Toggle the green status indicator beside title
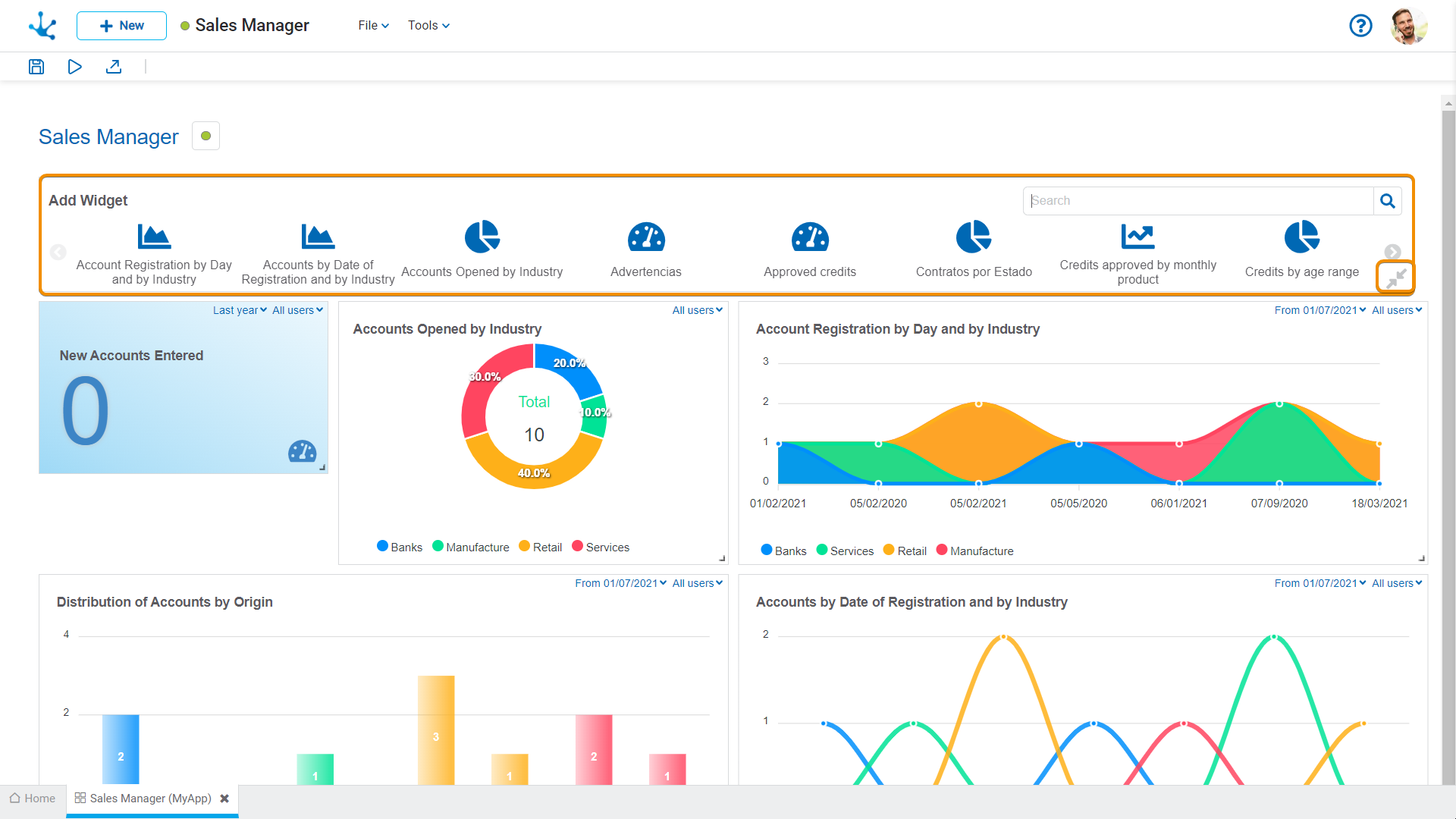1456x819 pixels. click(x=206, y=136)
